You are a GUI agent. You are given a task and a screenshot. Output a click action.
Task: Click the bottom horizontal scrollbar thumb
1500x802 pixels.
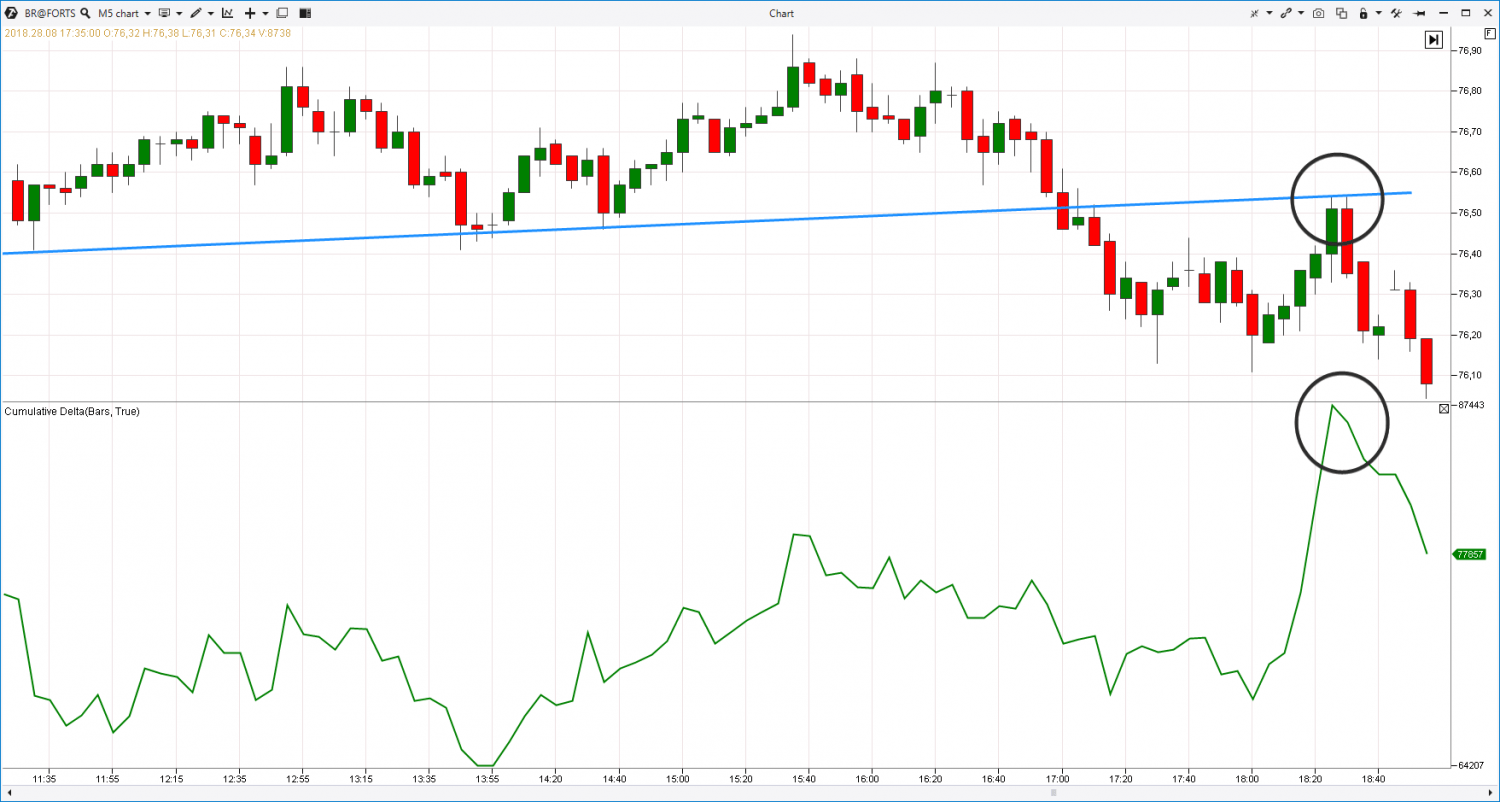click(1053, 793)
